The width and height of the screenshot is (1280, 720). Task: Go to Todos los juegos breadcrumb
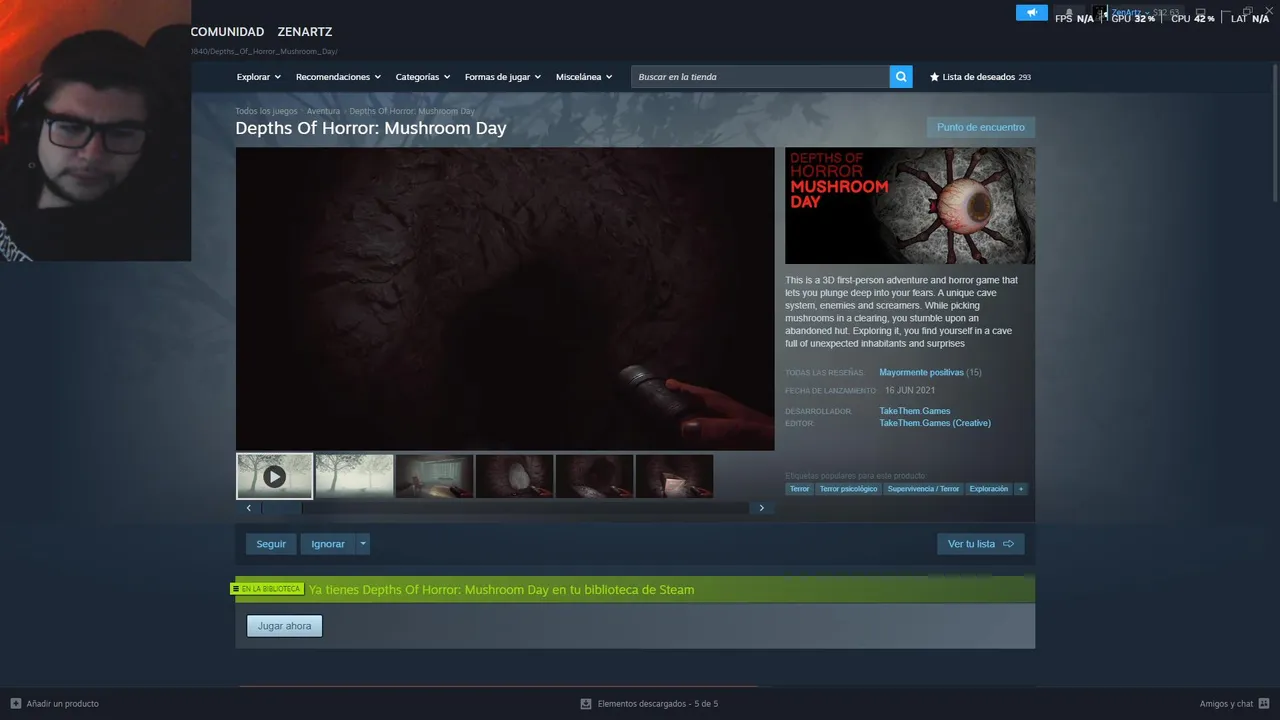pos(266,111)
